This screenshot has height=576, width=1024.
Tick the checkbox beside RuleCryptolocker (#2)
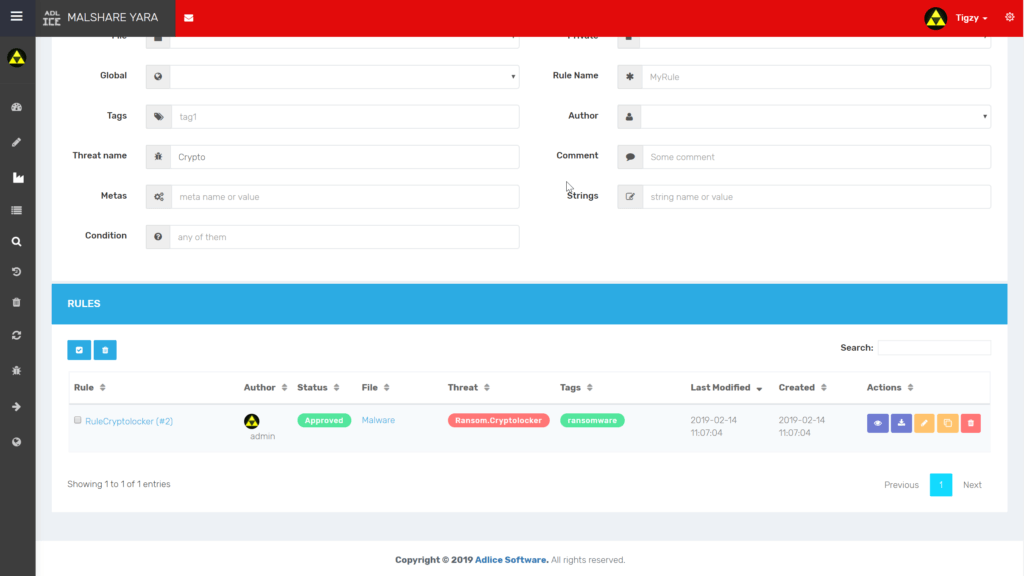pyautogui.click(x=78, y=420)
